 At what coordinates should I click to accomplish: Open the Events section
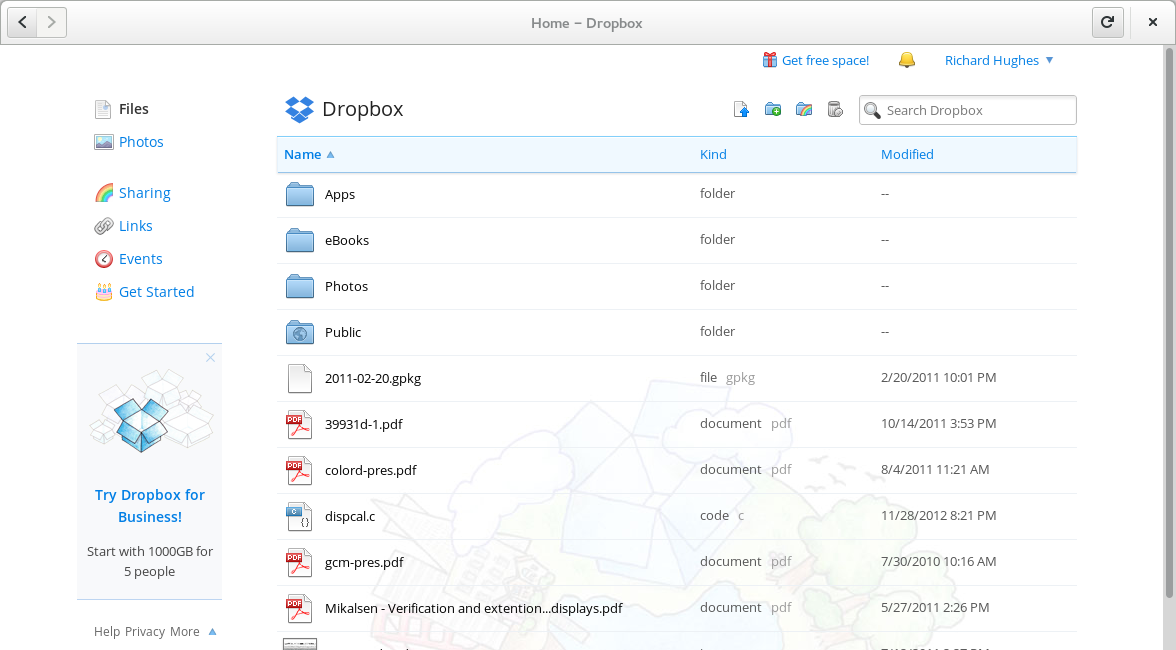pos(140,259)
